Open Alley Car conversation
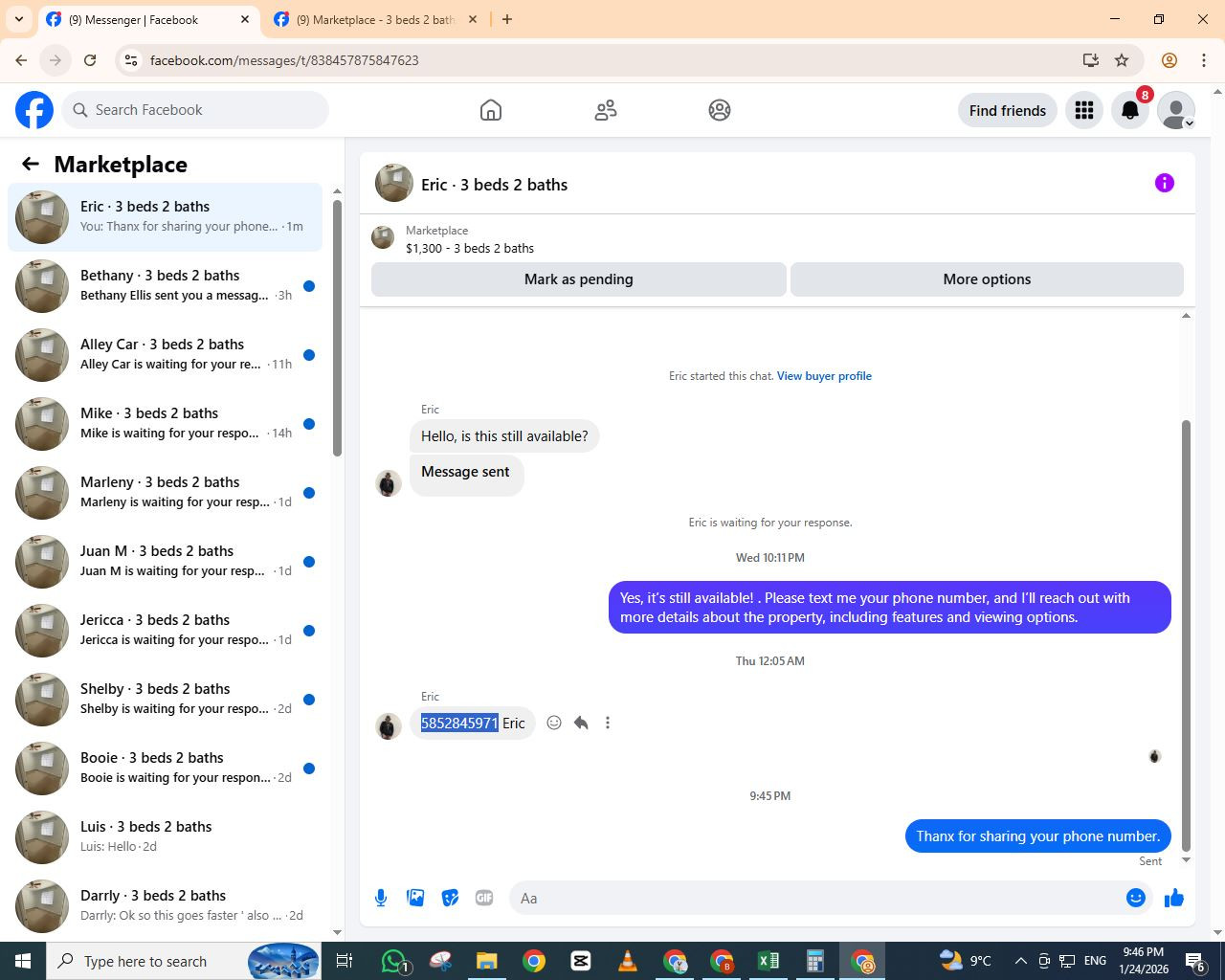This screenshot has height=980, width=1225. click(165, 355)
